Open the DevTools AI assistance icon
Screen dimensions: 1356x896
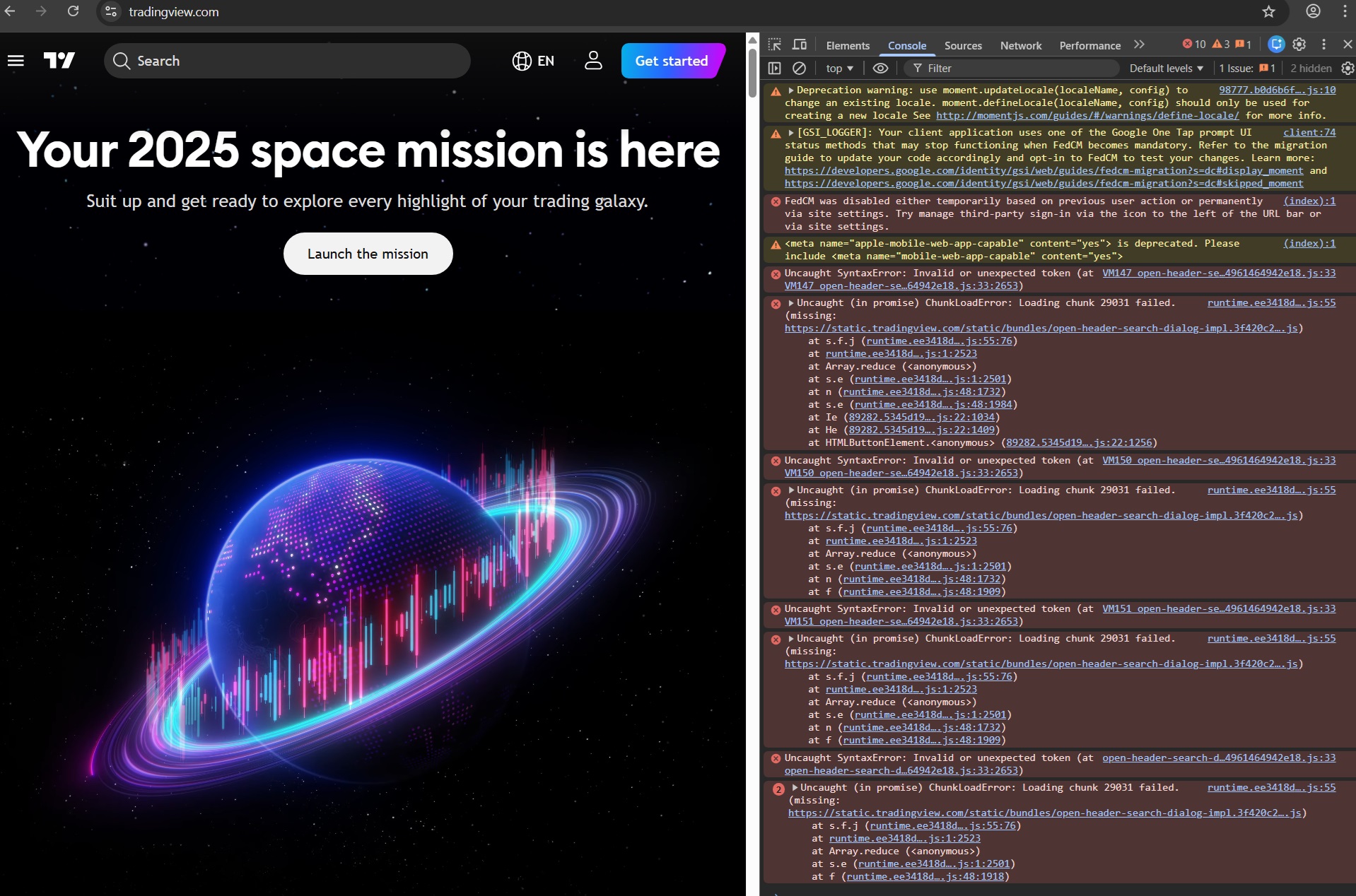coord(1276,45)
